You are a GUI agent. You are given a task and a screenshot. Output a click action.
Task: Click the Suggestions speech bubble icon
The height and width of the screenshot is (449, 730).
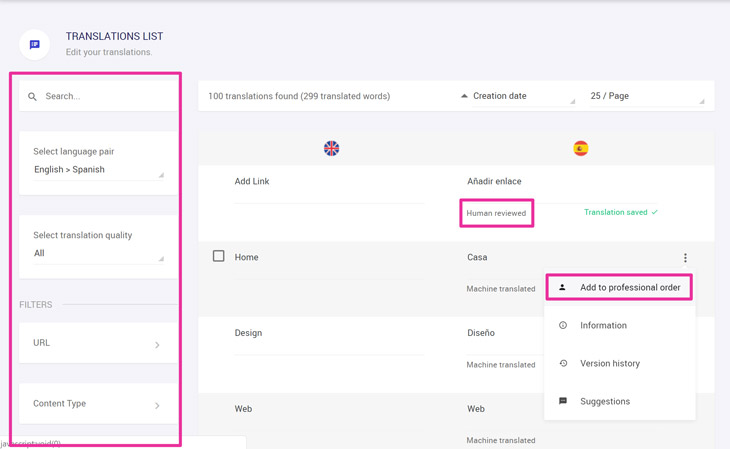coord(563,401)
